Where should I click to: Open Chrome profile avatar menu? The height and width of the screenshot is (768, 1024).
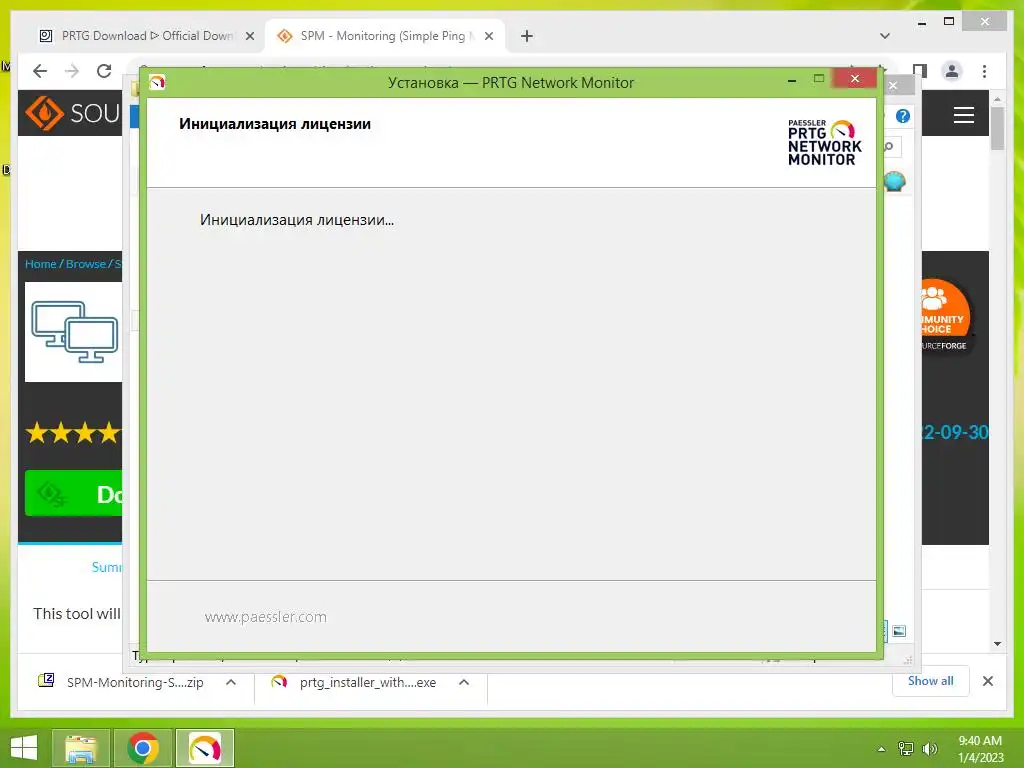(x=952, y=71)
